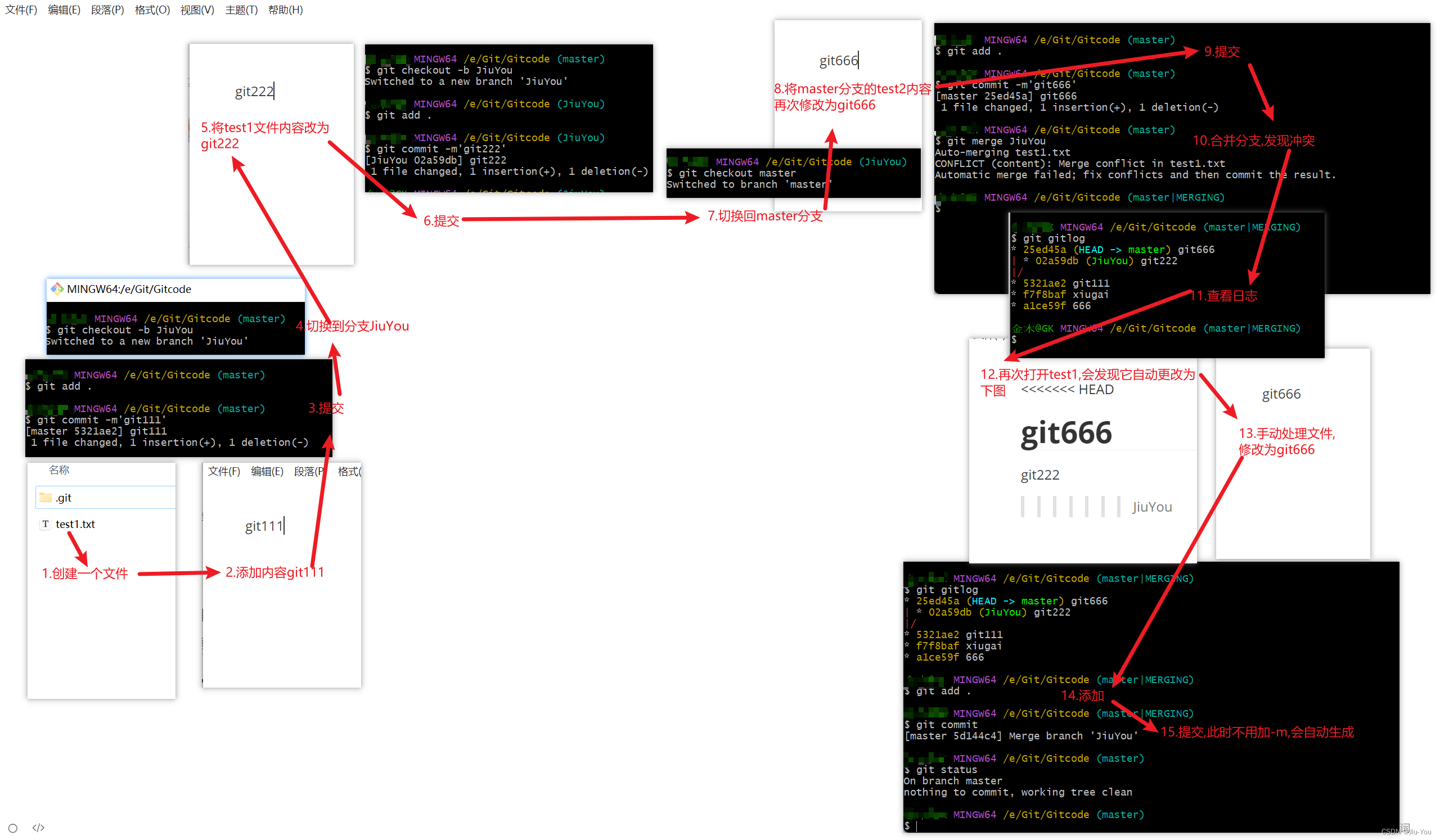Viewport: 1440px width, 840px height.
Task: Click the yellow .git folder icon
Action: [46, 498]
